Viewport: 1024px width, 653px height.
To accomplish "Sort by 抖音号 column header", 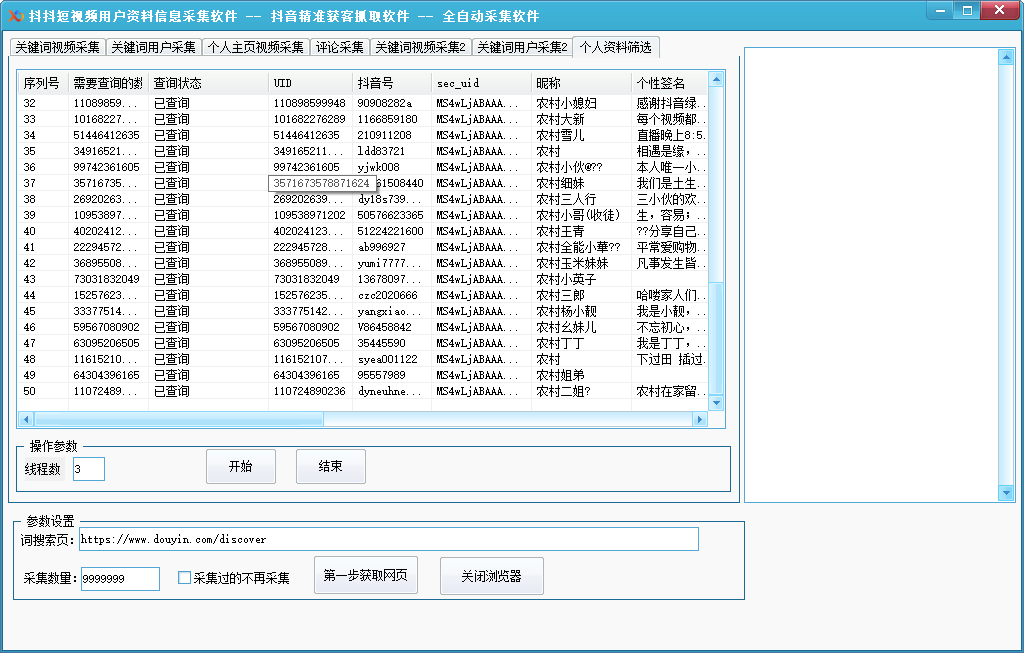I will pos(392,83).
